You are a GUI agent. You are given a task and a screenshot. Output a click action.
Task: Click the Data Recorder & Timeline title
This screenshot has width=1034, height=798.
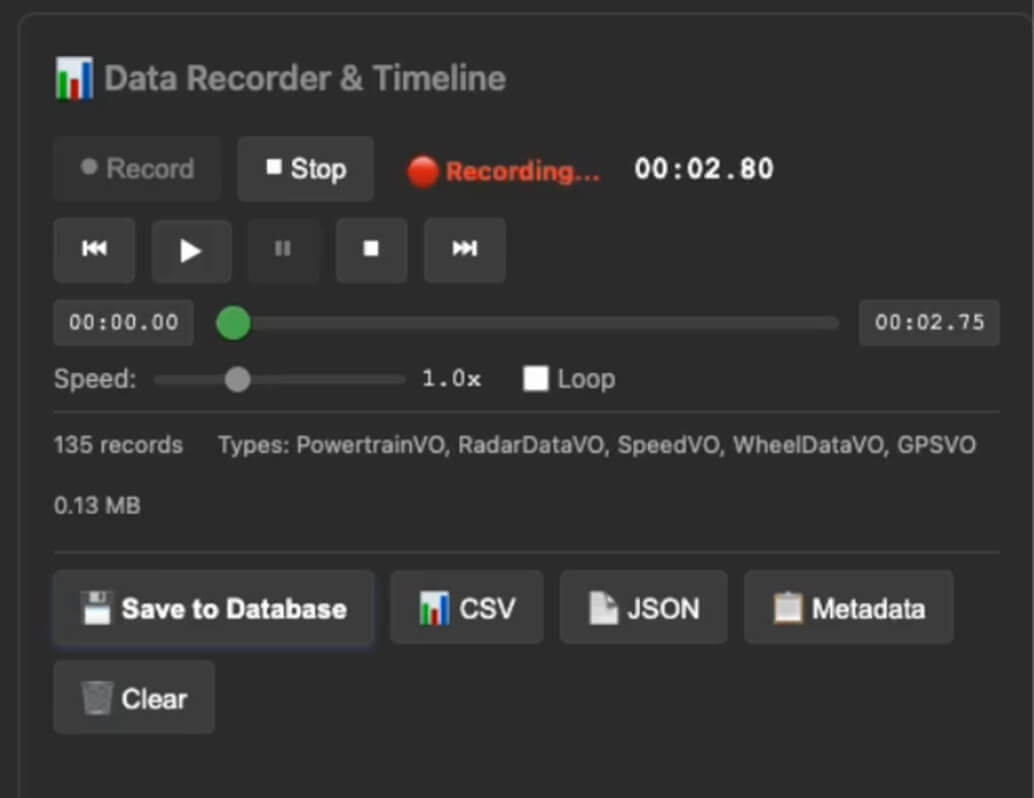[x=305, y=78]
